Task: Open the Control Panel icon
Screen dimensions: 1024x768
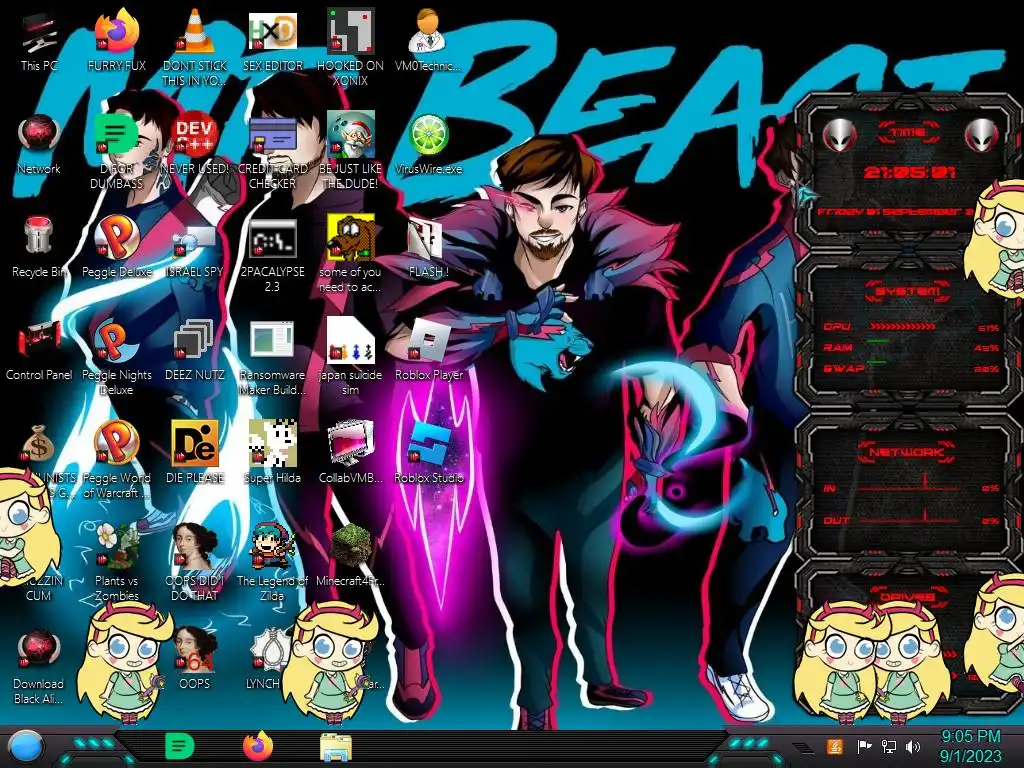Action: [39, 340]
